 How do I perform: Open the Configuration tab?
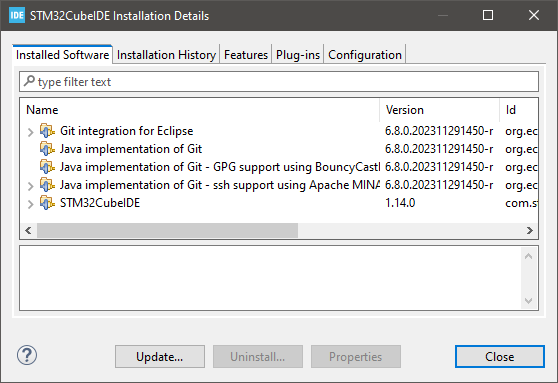click(365, 55)
